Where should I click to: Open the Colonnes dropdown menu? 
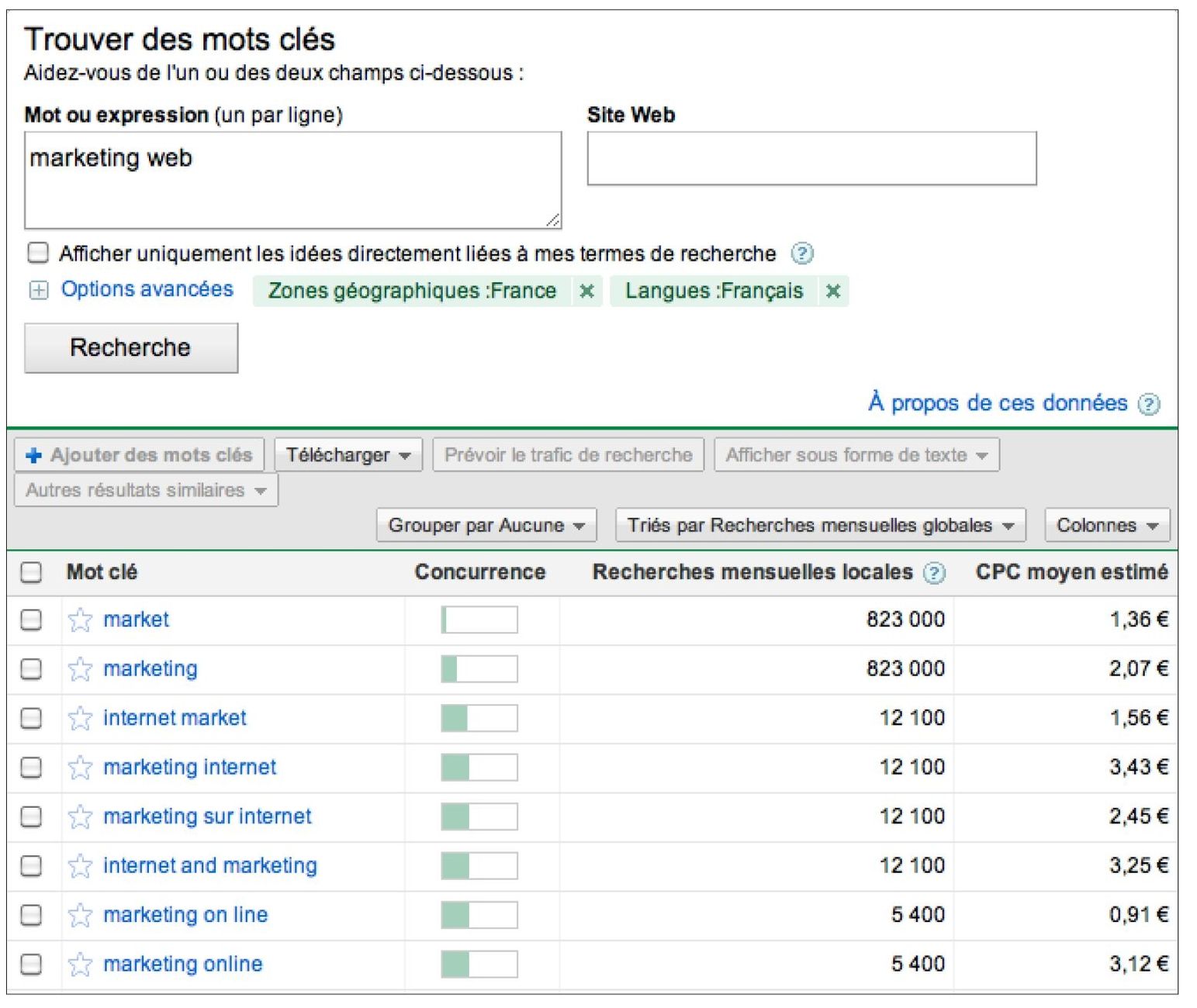1106,526
